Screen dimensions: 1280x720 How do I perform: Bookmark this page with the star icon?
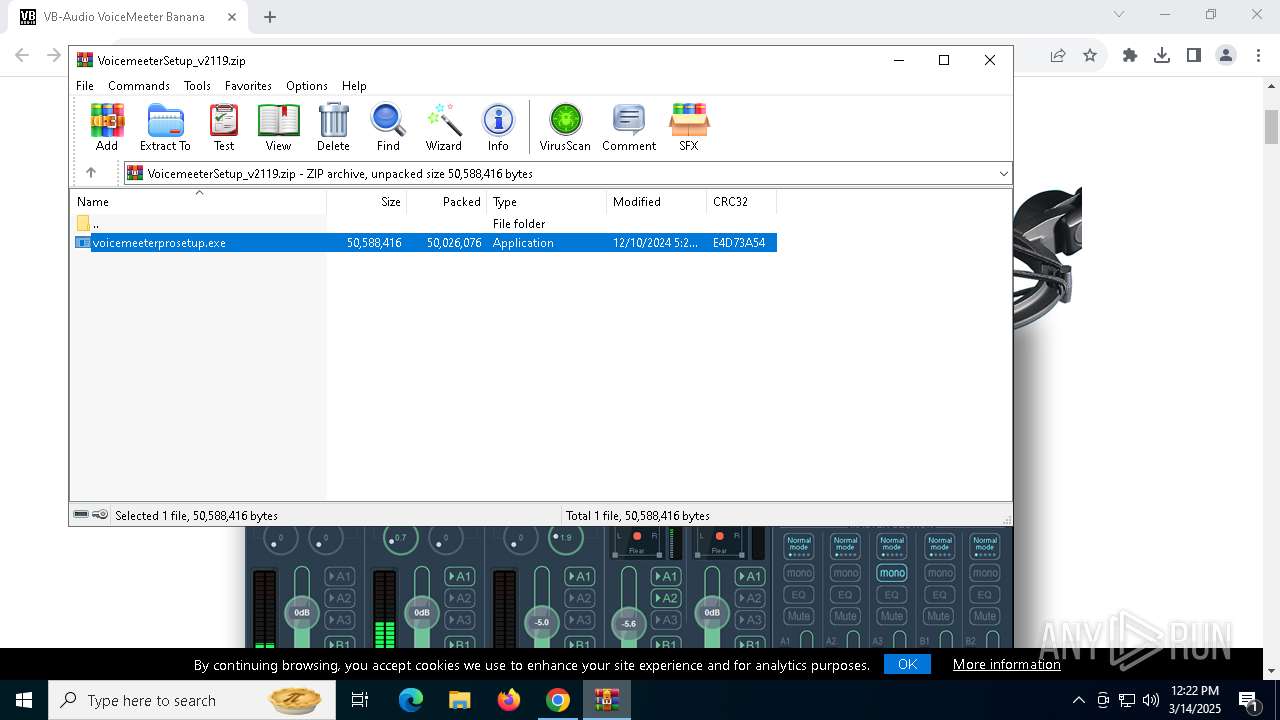[x=1090, y=56]
